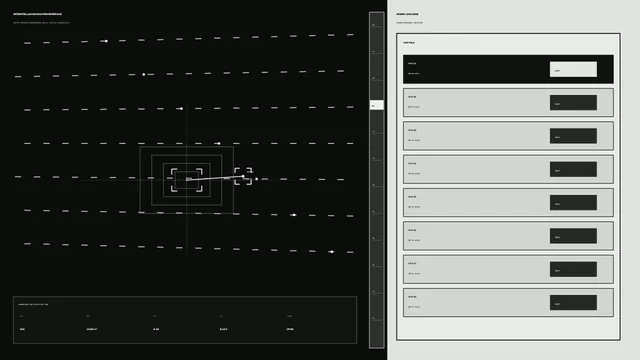Click the dark button in the fourth list row
This screenshot has height=360, width=640.
pyautogui.click(x=573, y=169)
